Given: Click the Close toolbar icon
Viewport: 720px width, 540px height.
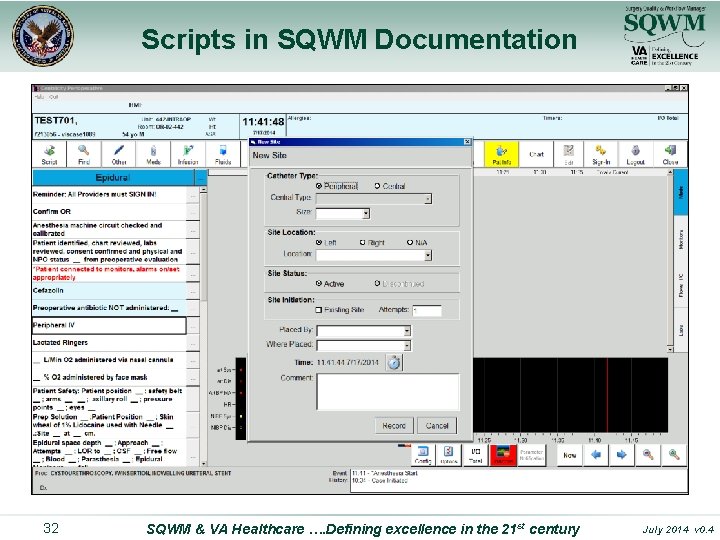Looking at the screenshot, I should coord(670,154).
